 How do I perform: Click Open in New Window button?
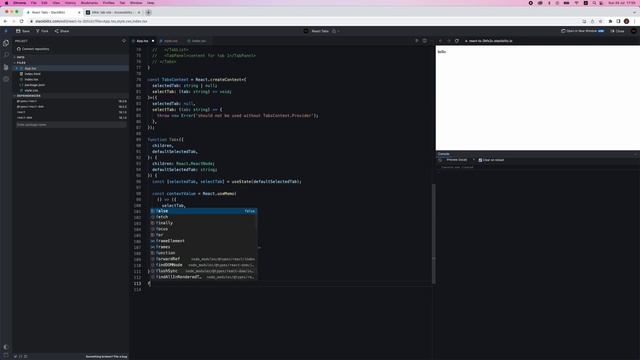[582, 31]
